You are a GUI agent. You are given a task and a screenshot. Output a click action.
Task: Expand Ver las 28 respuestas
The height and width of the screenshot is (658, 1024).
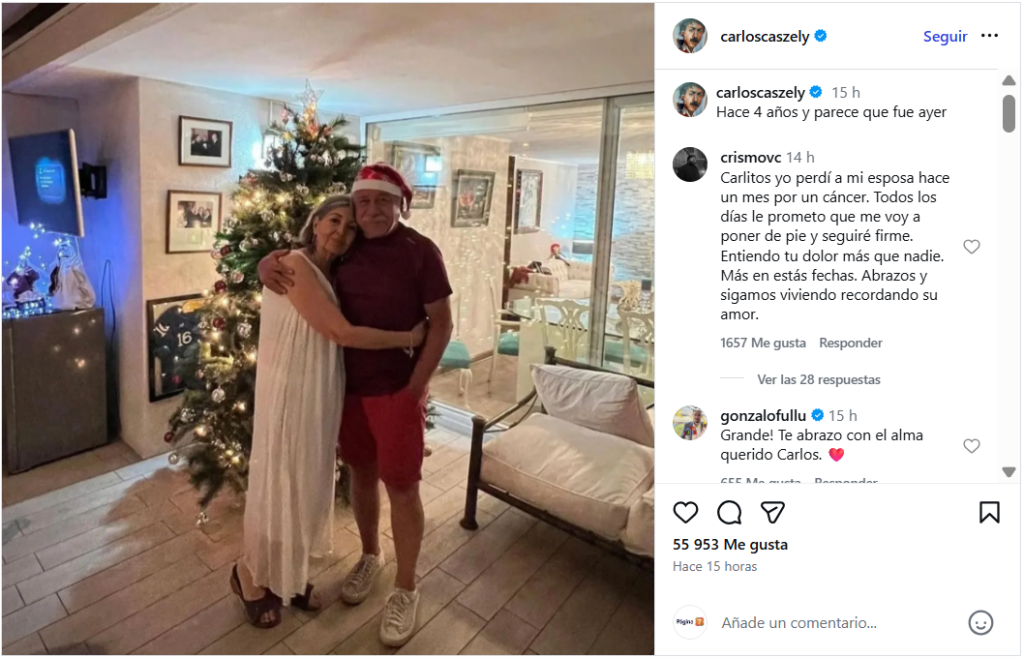(x=818, y=380)
